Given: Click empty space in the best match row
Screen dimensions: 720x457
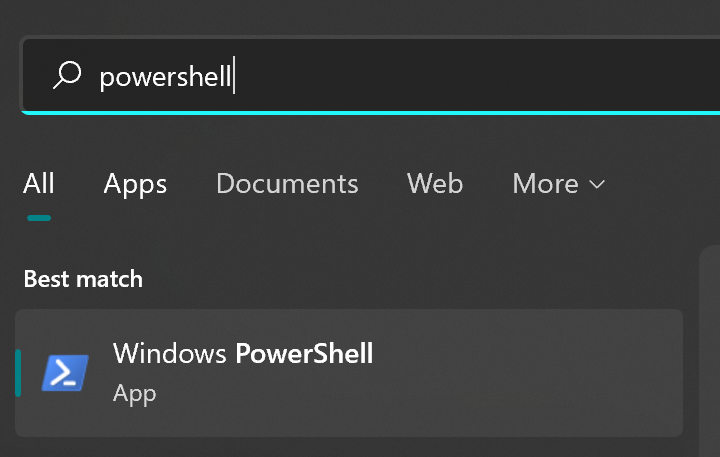Looking at the screenshot, I should [528, 373].
